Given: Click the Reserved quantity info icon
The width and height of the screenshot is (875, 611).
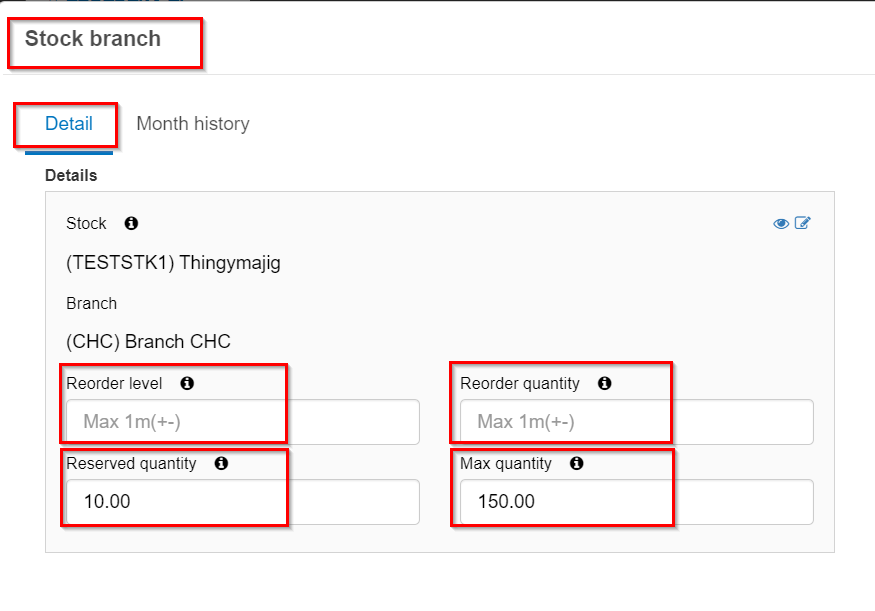Looking at the screenshot, I should click(221, 463).
